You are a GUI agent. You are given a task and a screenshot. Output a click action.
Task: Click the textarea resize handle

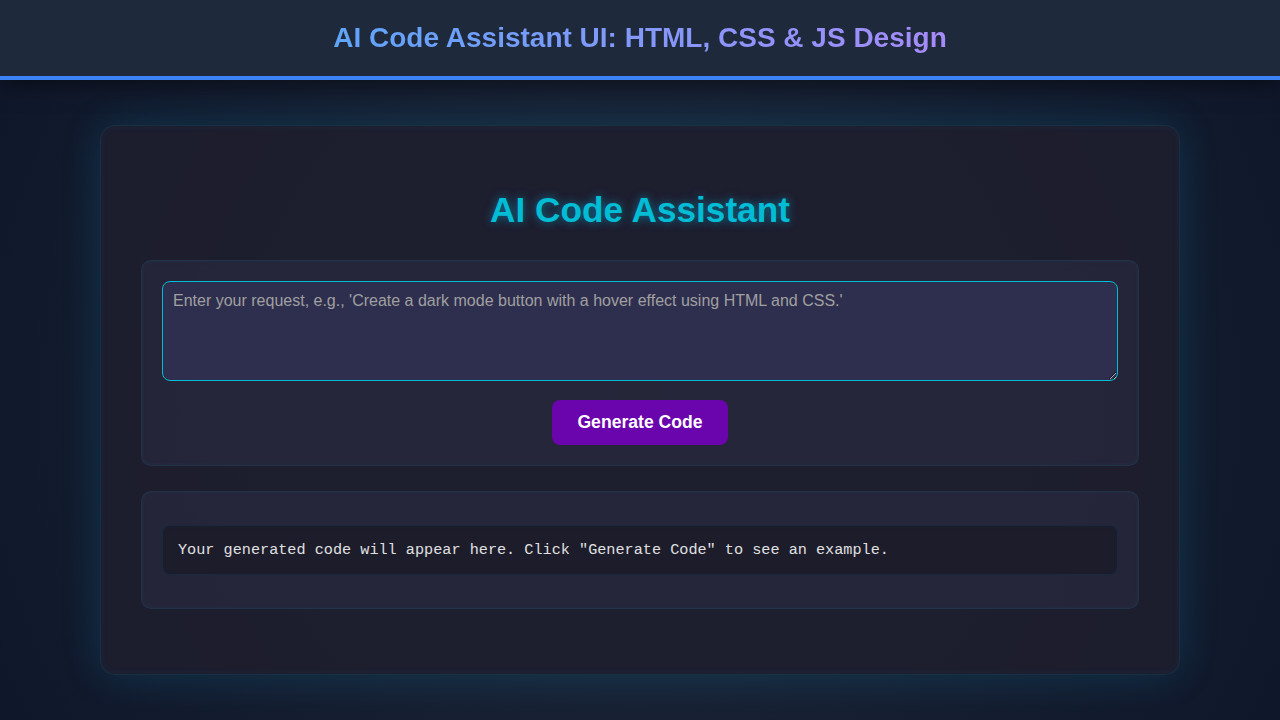click(x=1112, y=375)
